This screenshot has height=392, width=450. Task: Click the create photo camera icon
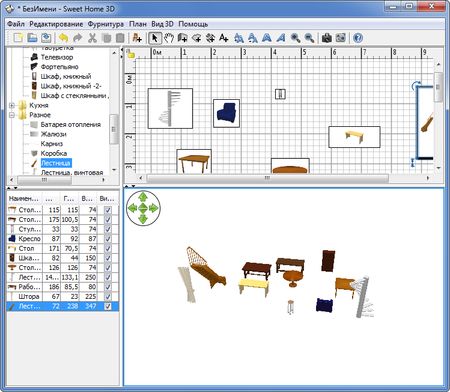327,38
